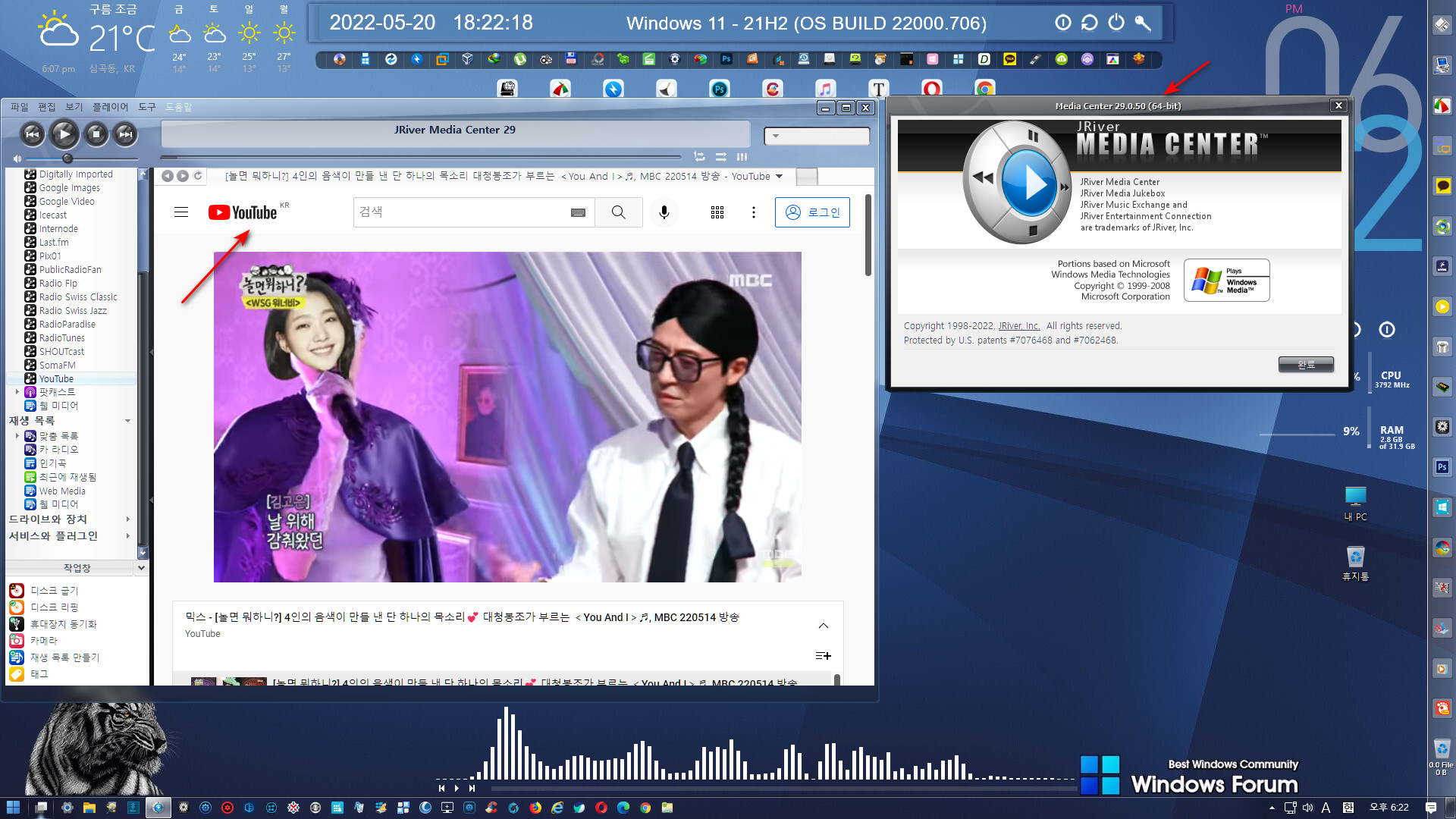The image size is (1456, 819).
Task: Click the restart icon in top widget
Action: (1090, 23)
